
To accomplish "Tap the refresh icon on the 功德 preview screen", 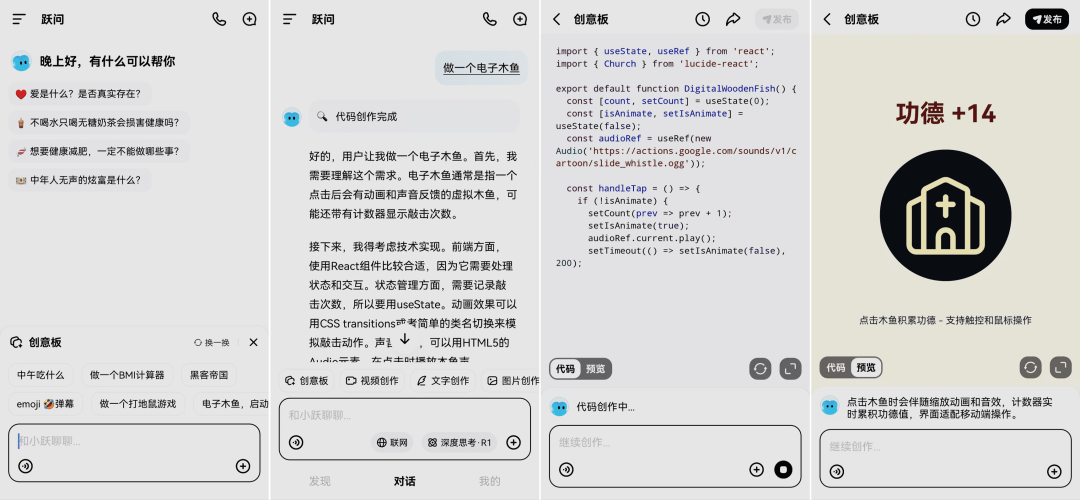I will (1030, 368).
